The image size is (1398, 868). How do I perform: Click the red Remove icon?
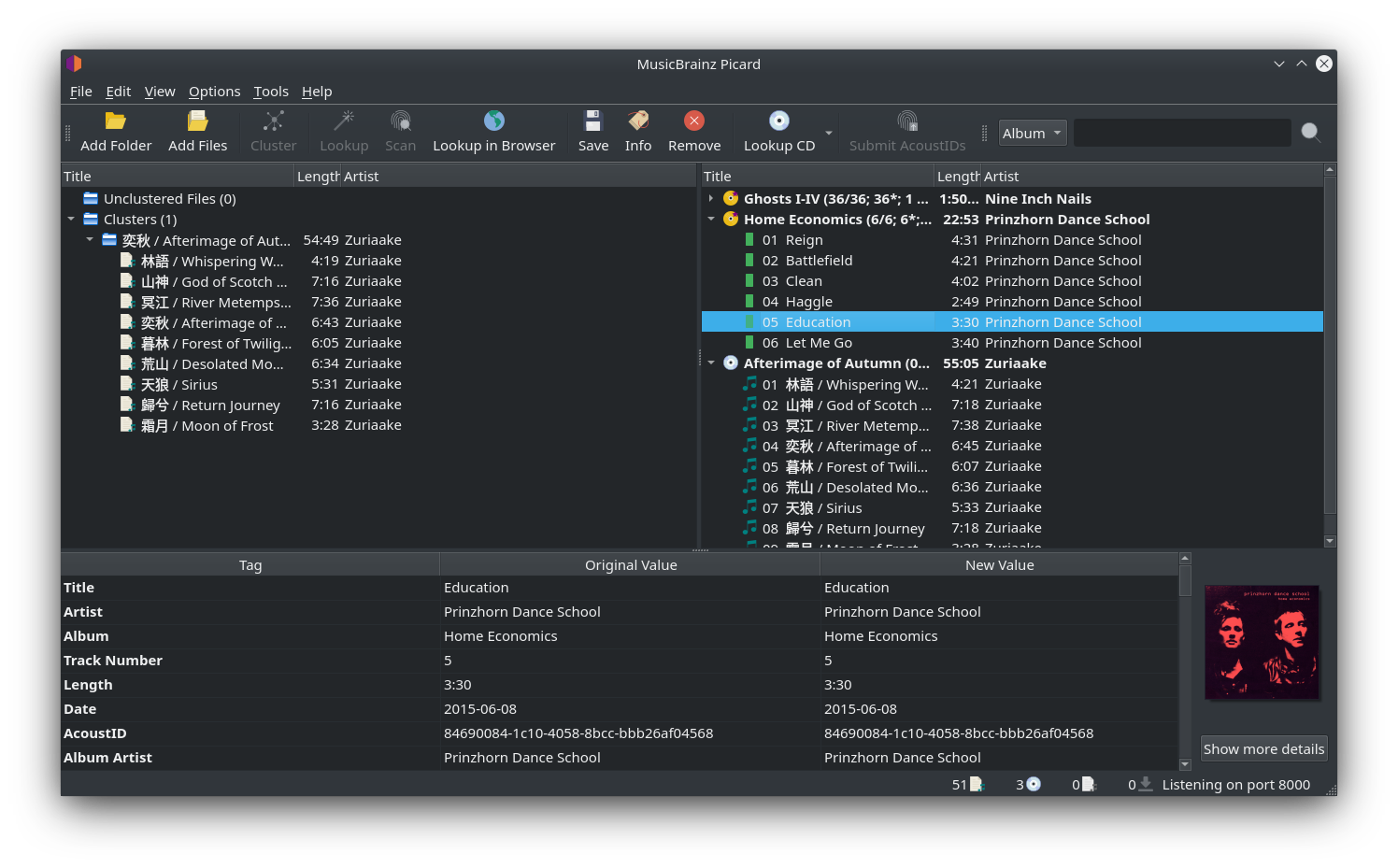(694, 121)
